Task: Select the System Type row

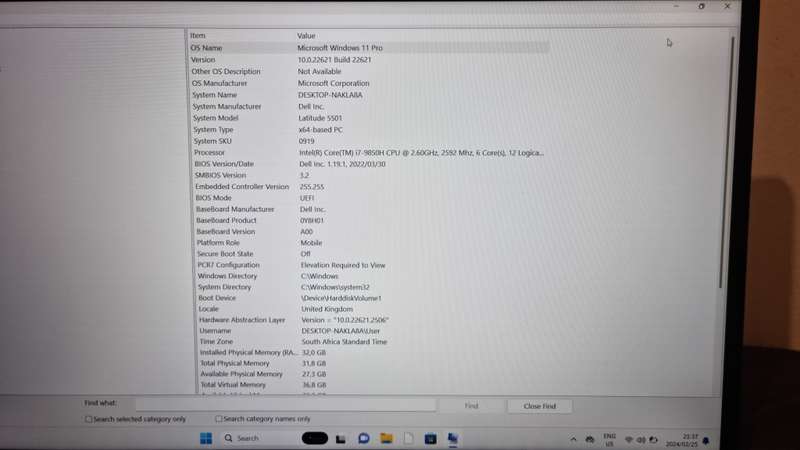Action: click(371, 130)
